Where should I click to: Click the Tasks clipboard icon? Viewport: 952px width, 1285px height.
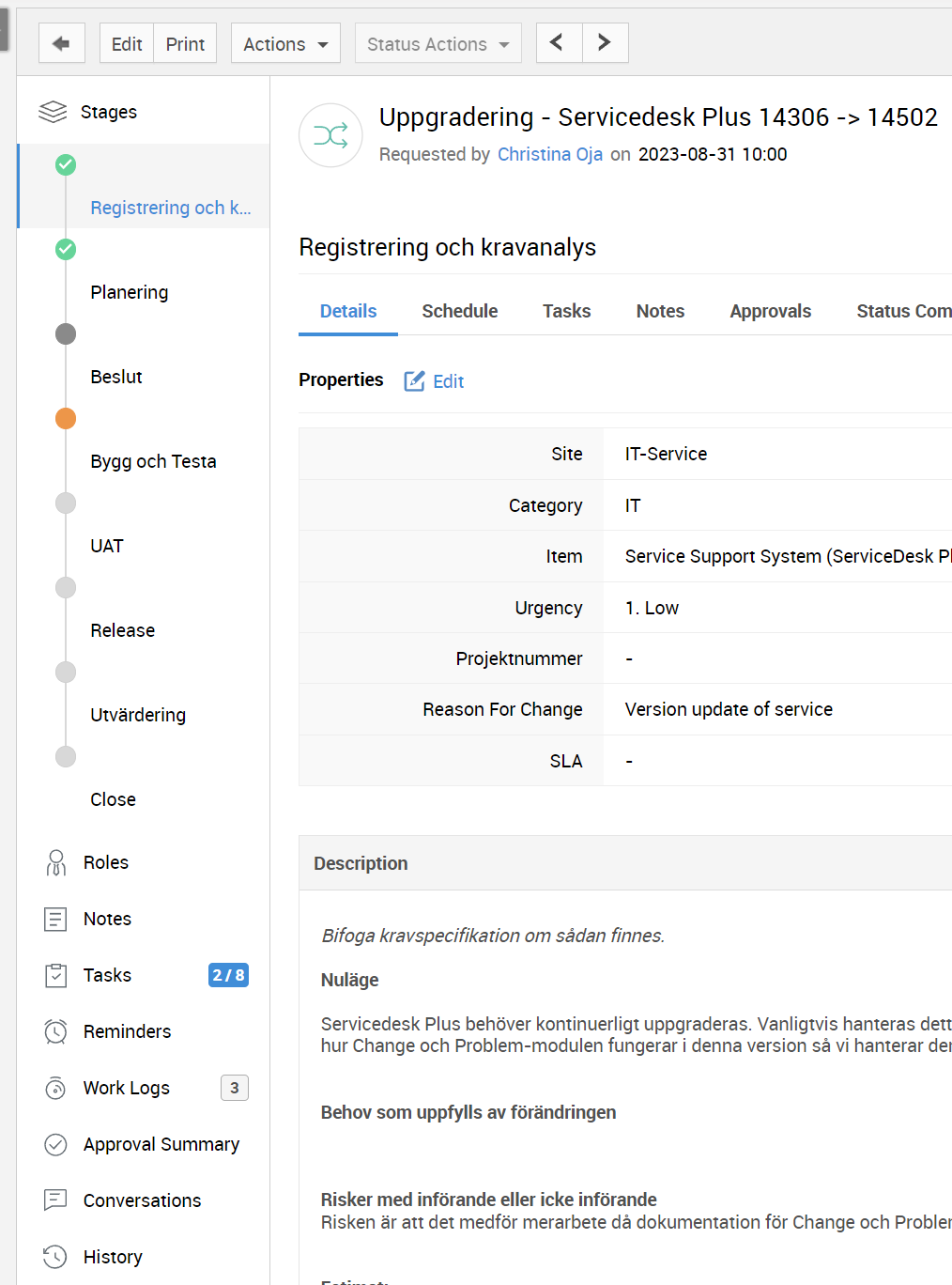(x=56, y=975)
